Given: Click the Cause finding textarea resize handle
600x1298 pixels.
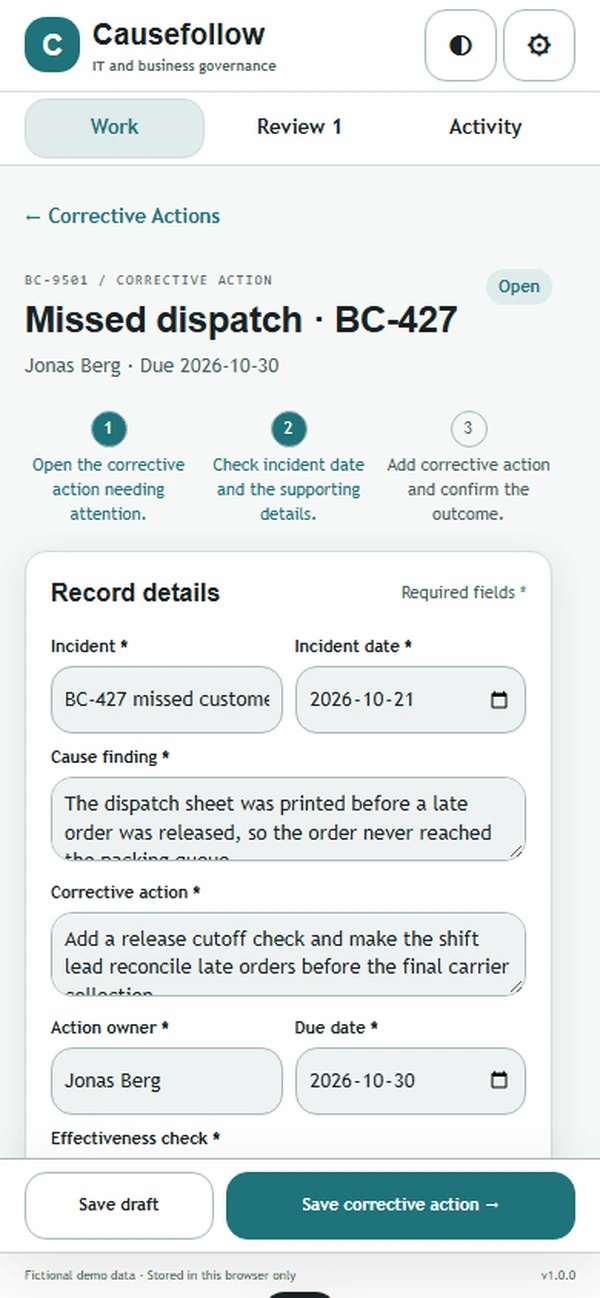Looking at the screenshot, I should (x=516, y=851).
